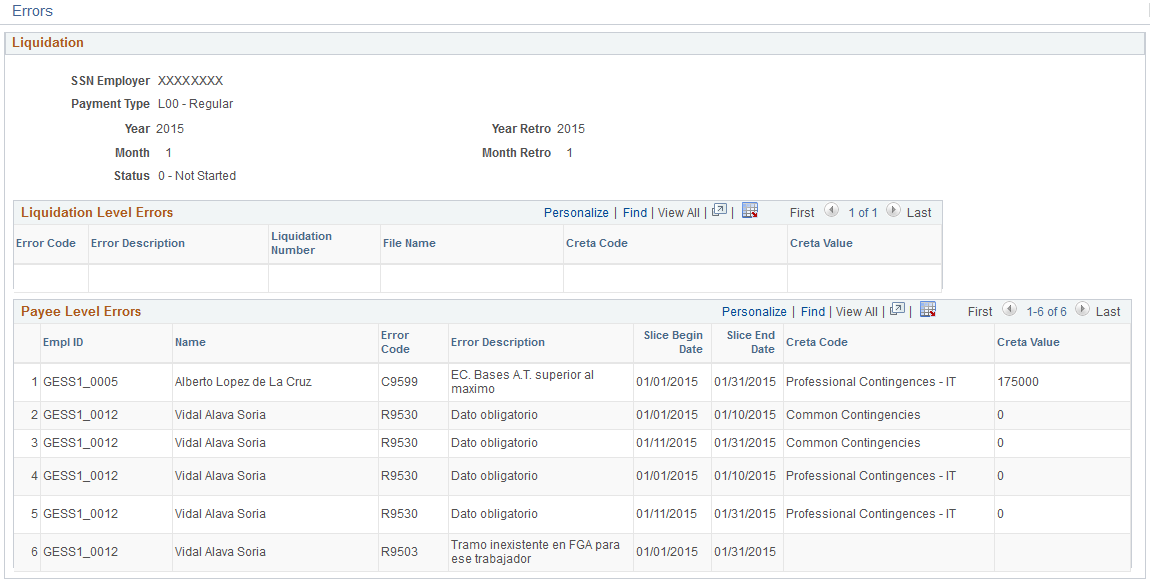Image resolution: width=1150 pixels, height=583 pixels.
Task: Select row with error code C9599
Action: [573, 382]
